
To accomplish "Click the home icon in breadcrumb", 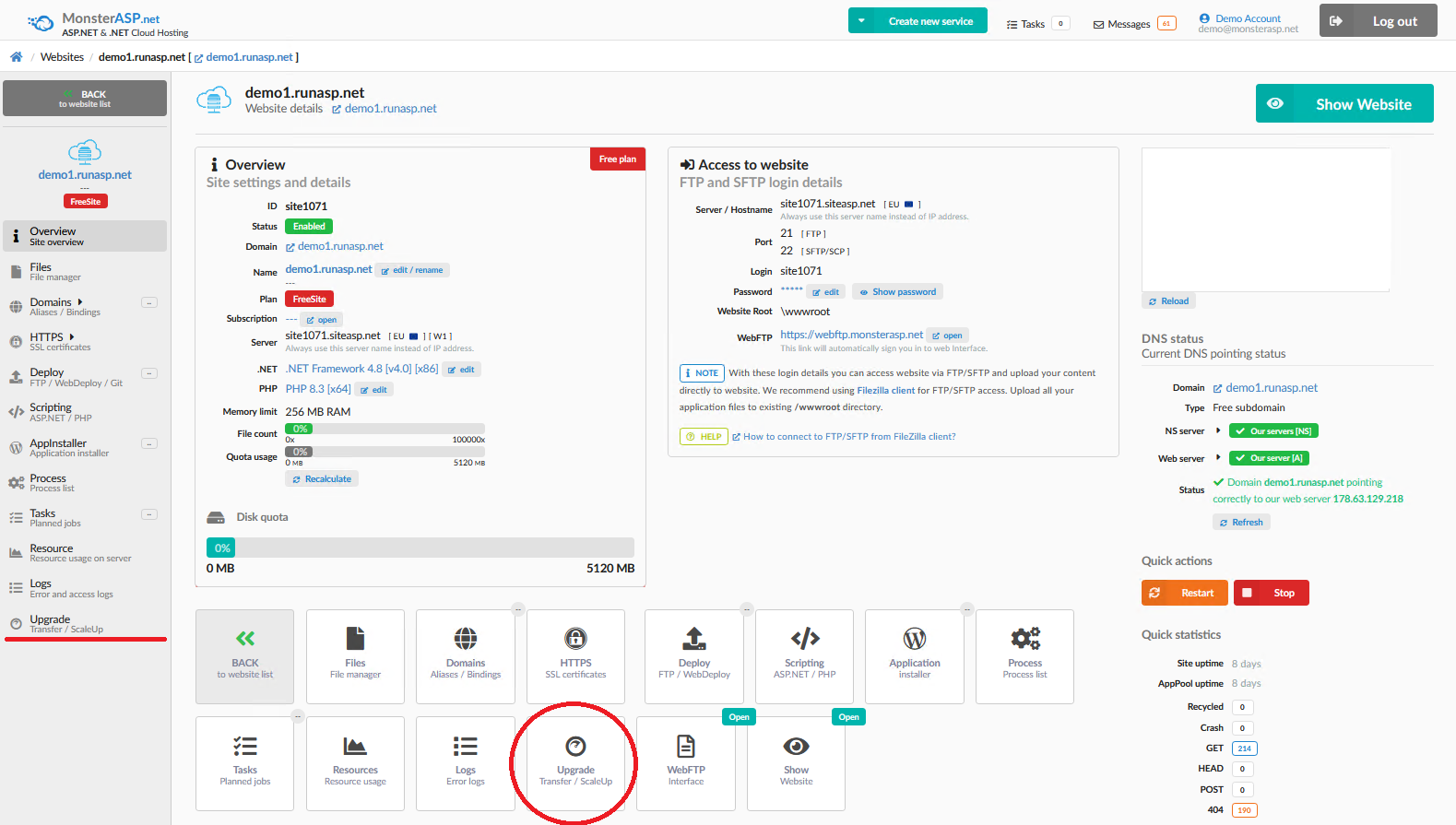I will (16, 57).
